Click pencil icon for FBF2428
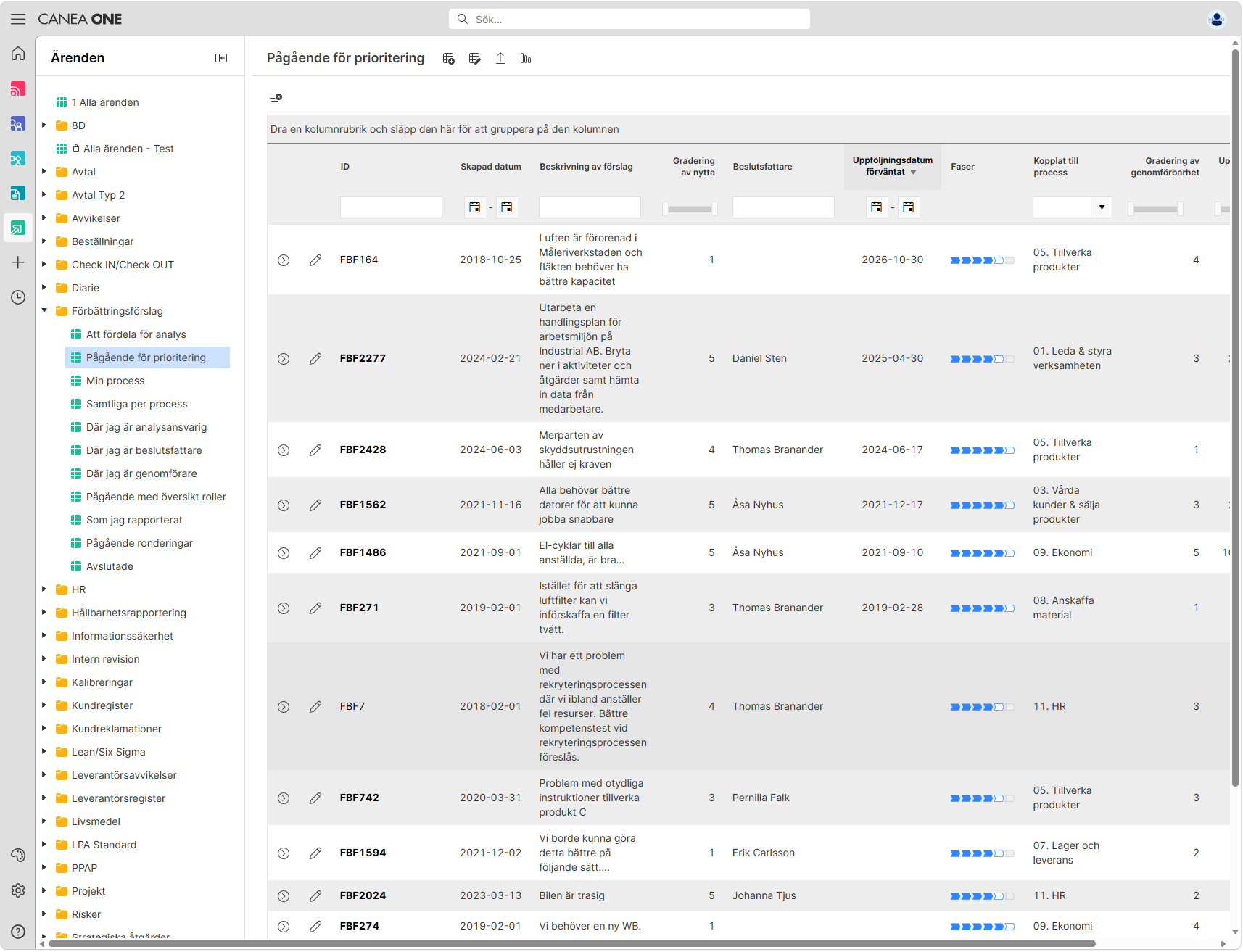The image size is (1243, 952). [315, 450]
